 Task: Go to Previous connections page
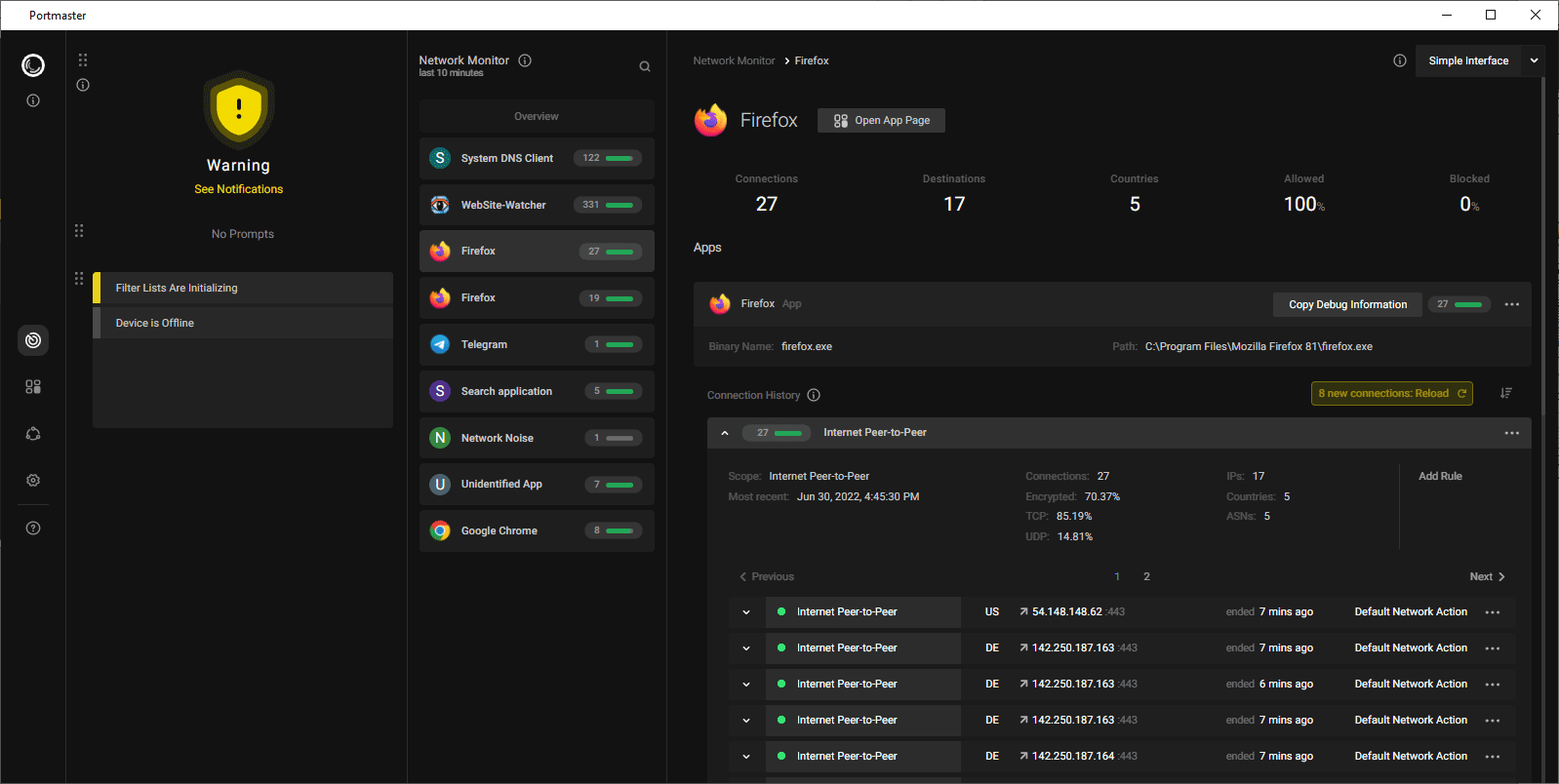point(767,576)
